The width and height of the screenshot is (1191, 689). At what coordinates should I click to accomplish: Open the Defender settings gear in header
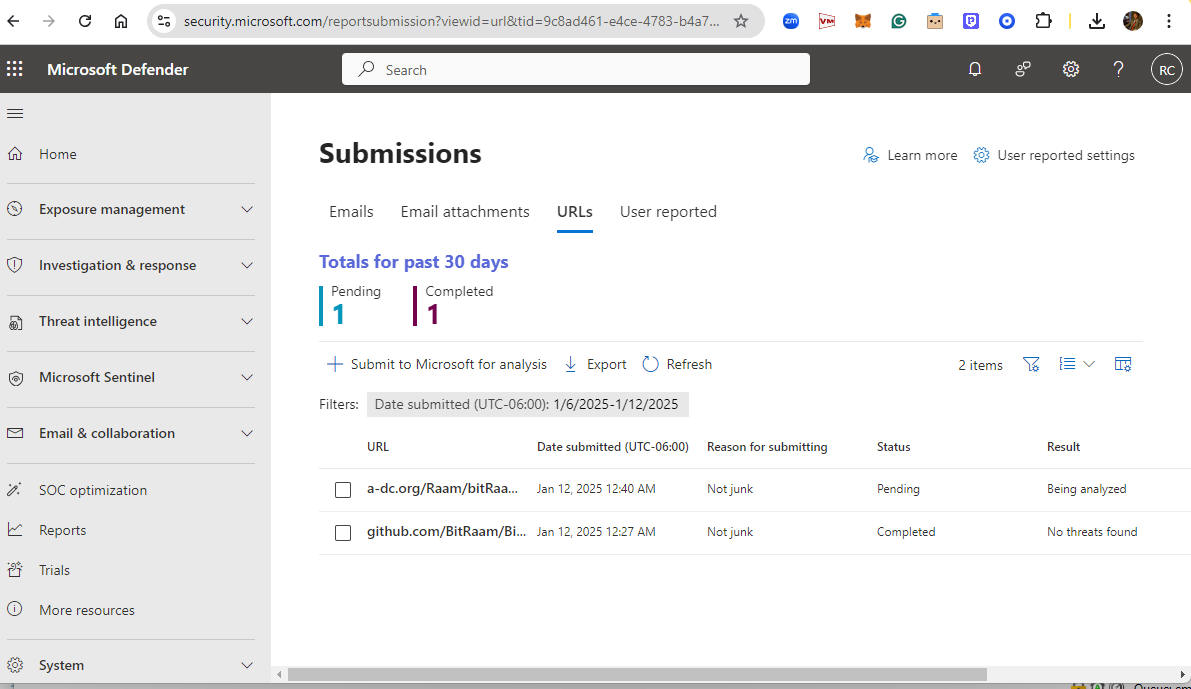click(1070, 69)
